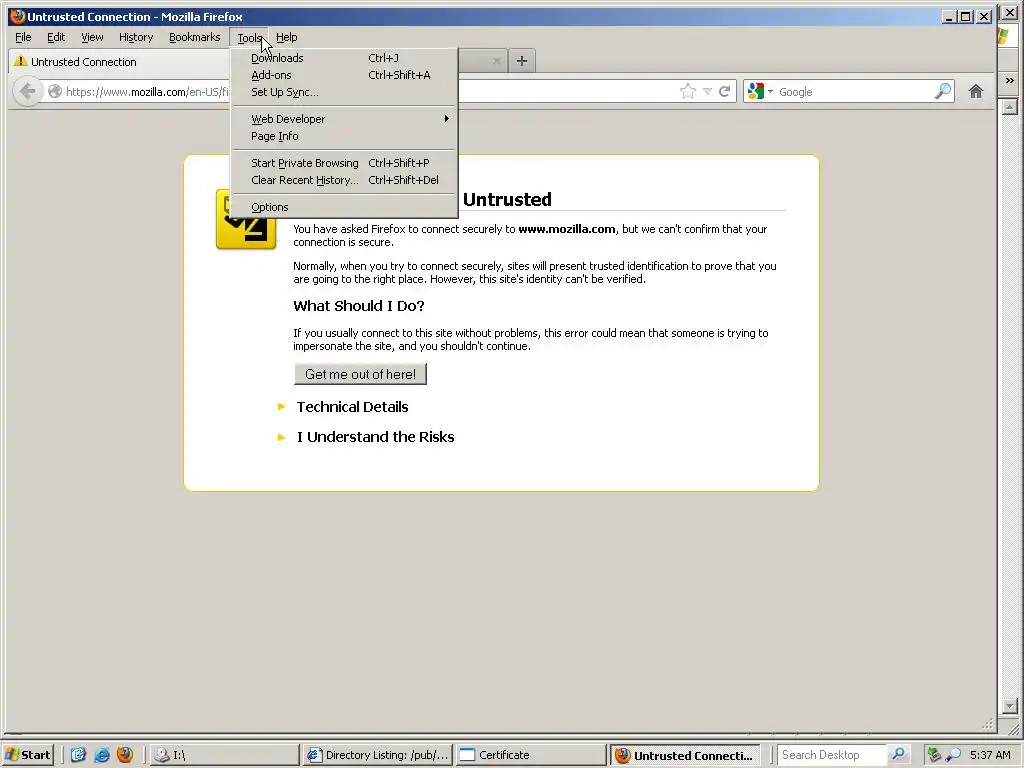Image resolution: width=1024 pixels, height=768 pixels.
Task: Close the open Tools menu header
Action: click(x=249, y=37)
